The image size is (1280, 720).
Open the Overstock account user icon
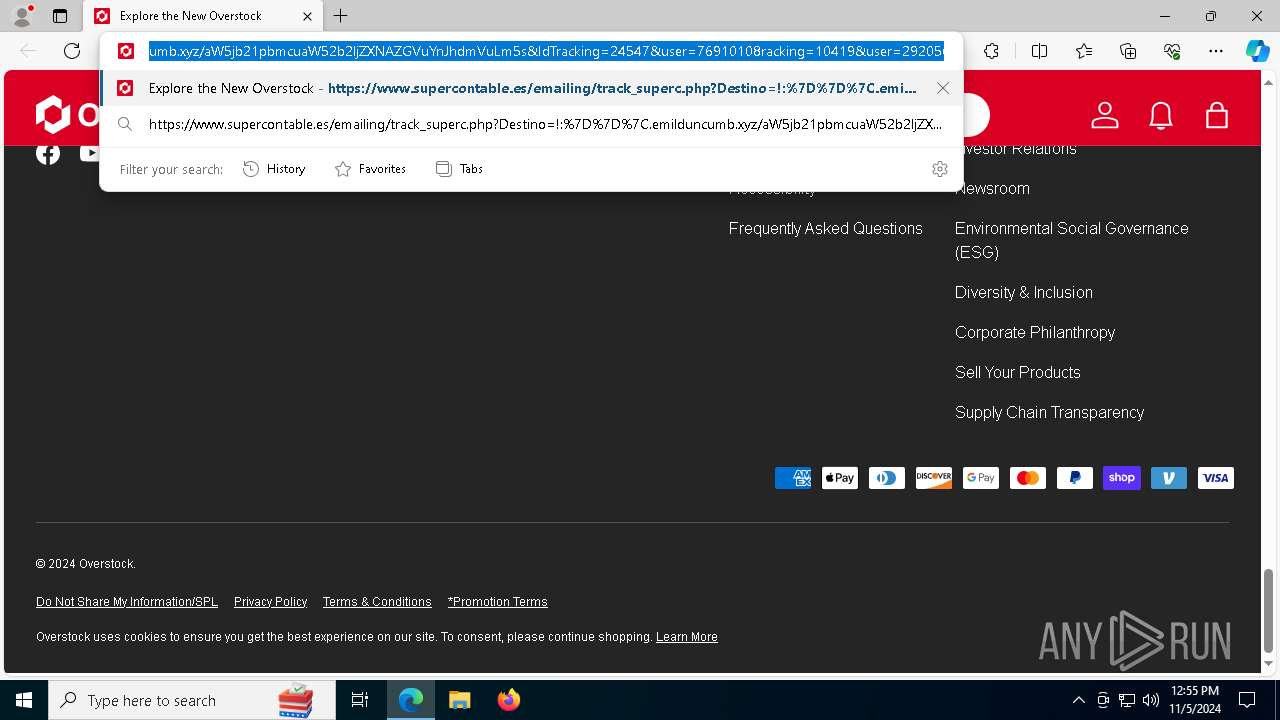tap(1105, 115)
